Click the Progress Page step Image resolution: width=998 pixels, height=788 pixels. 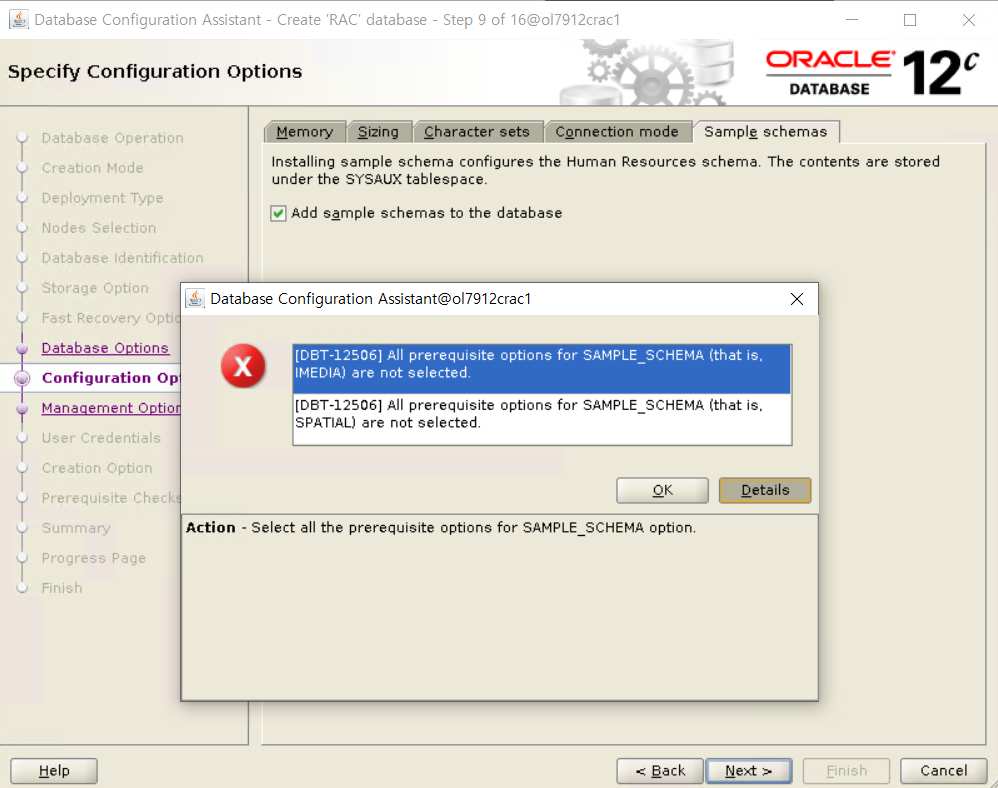94,558
